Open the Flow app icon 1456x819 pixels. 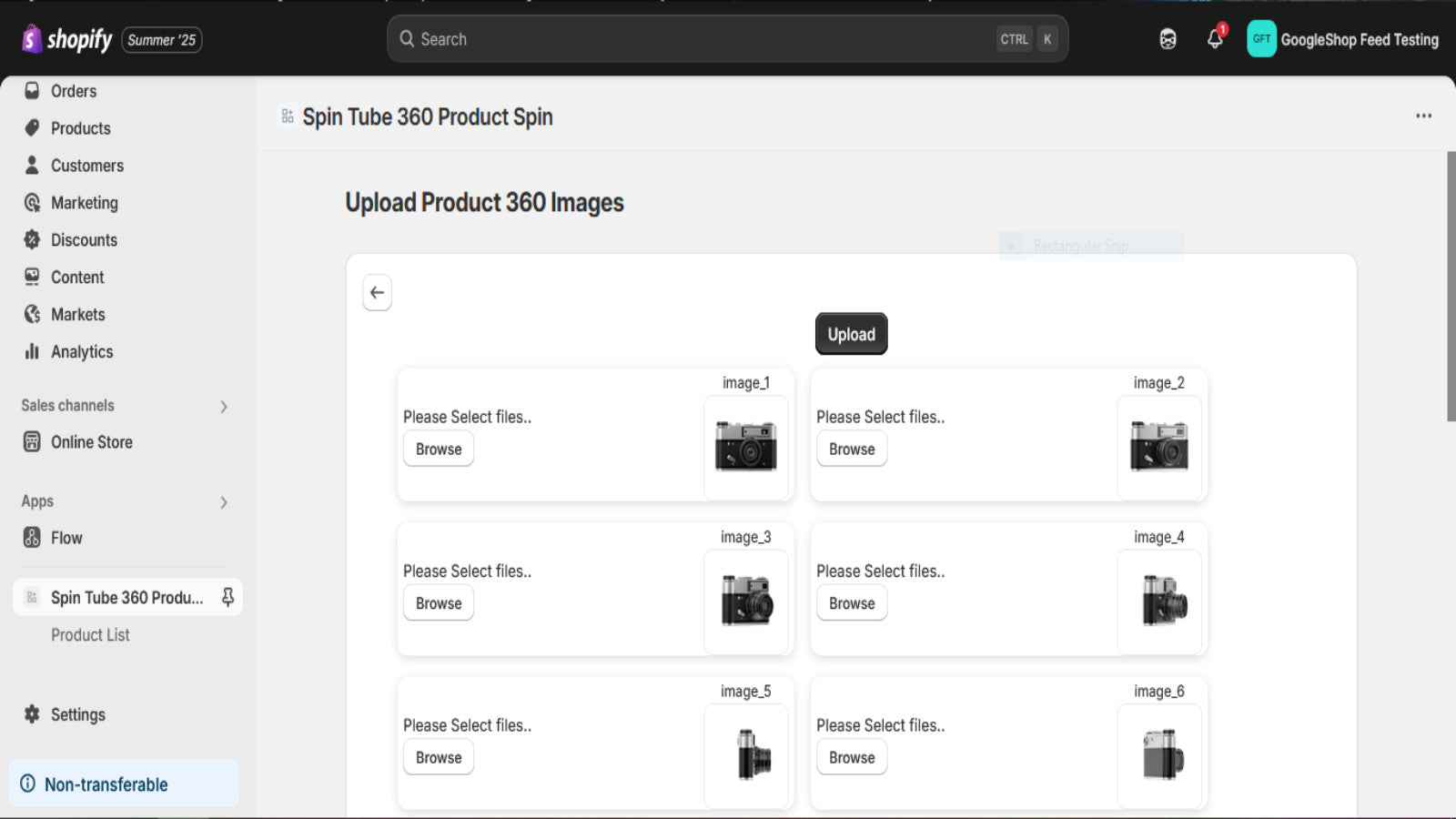coord(32,537)
